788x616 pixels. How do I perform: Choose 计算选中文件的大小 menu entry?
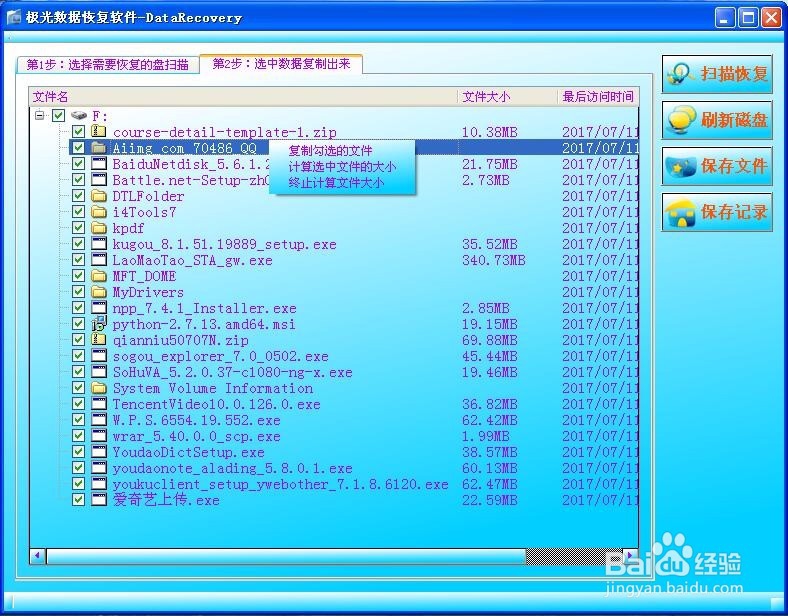pos(342,167)
